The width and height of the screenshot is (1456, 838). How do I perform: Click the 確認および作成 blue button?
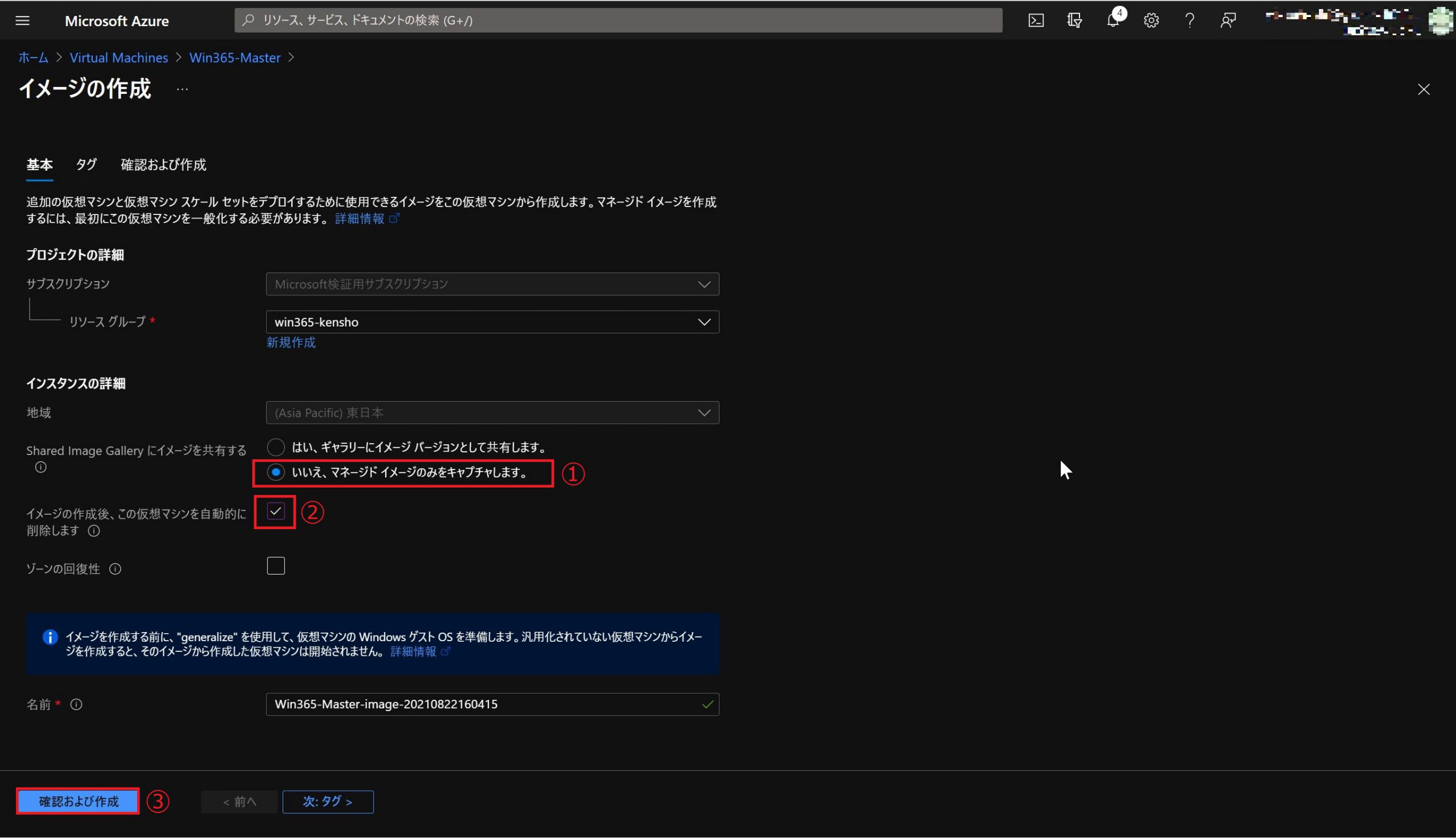click(x=78, y=801)
